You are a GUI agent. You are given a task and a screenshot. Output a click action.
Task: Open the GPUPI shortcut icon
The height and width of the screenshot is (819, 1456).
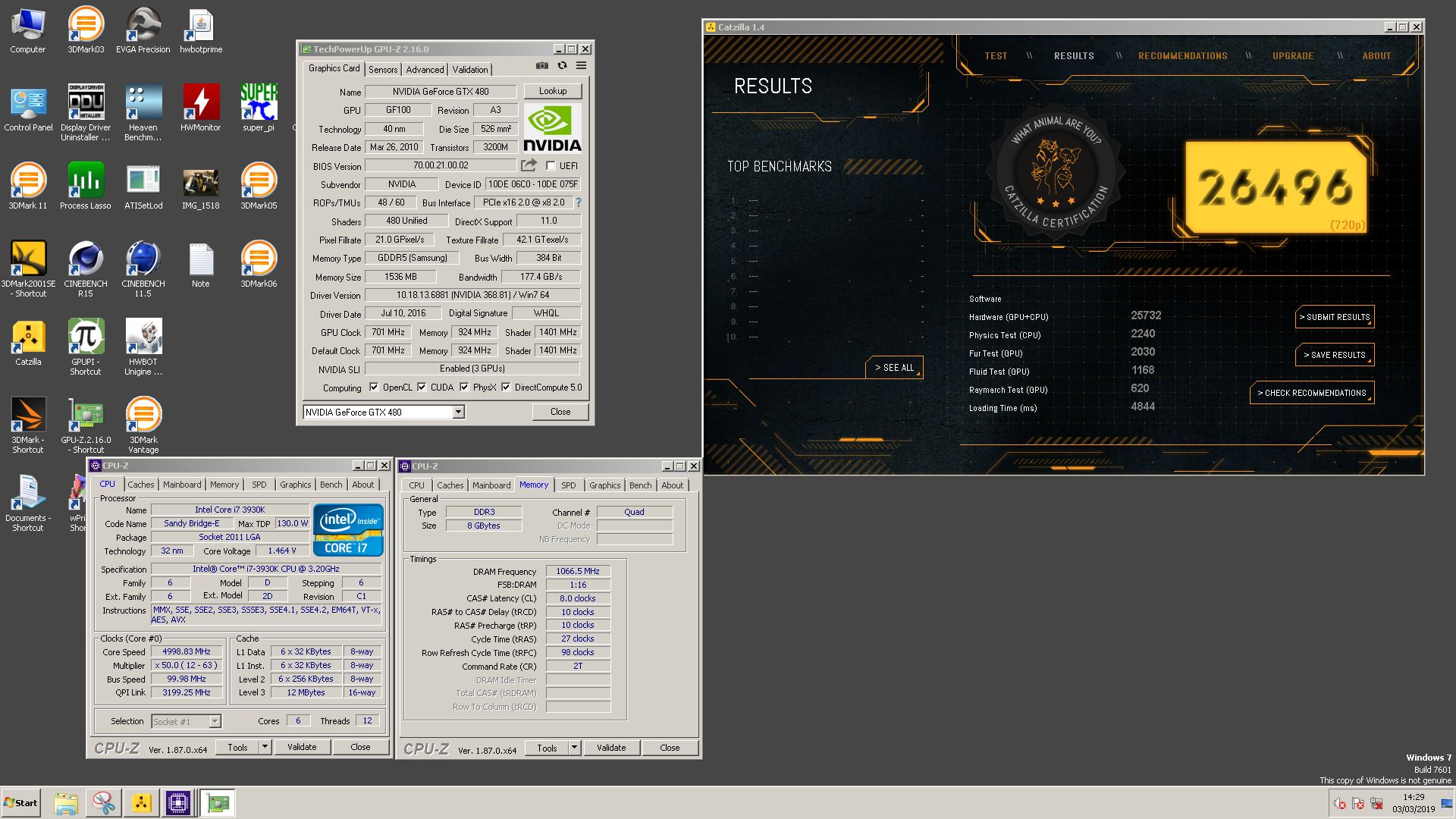click(86, 347)
